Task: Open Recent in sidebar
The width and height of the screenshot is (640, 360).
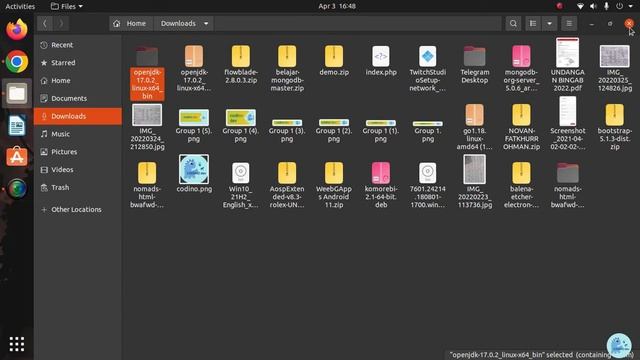Action: click(x=78, y=45)
